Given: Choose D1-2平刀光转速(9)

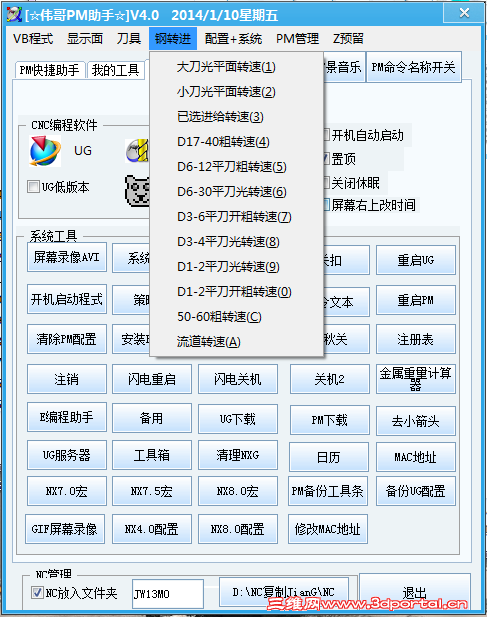Looking at the screenshot, I should coord(236,267).
